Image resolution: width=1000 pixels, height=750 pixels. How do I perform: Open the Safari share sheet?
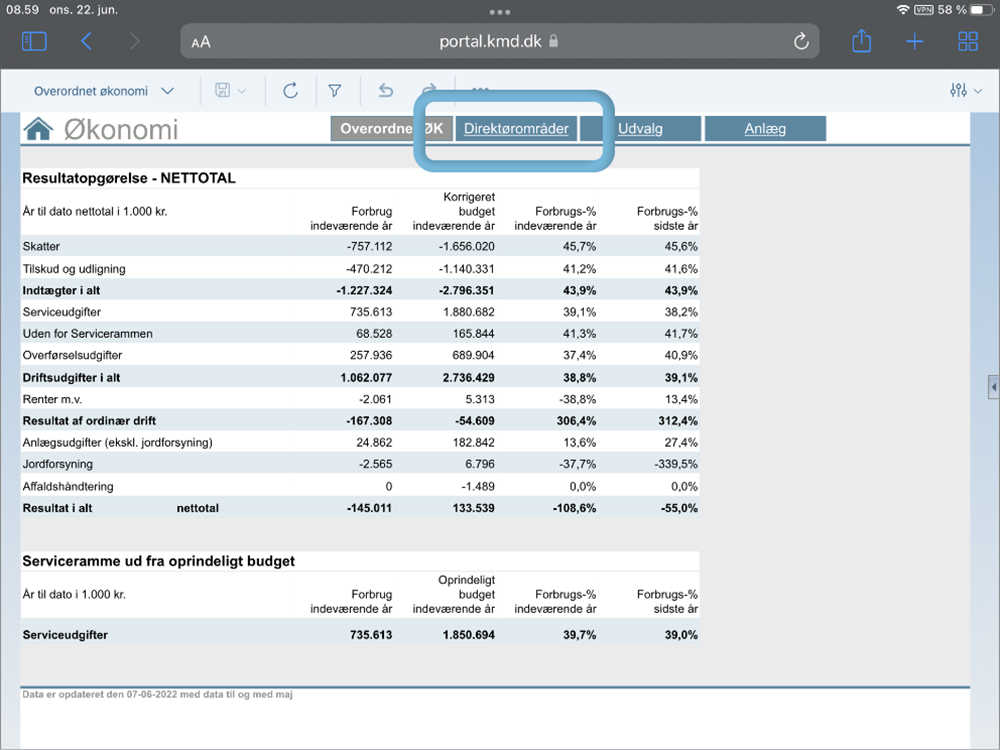click(861, 41)
